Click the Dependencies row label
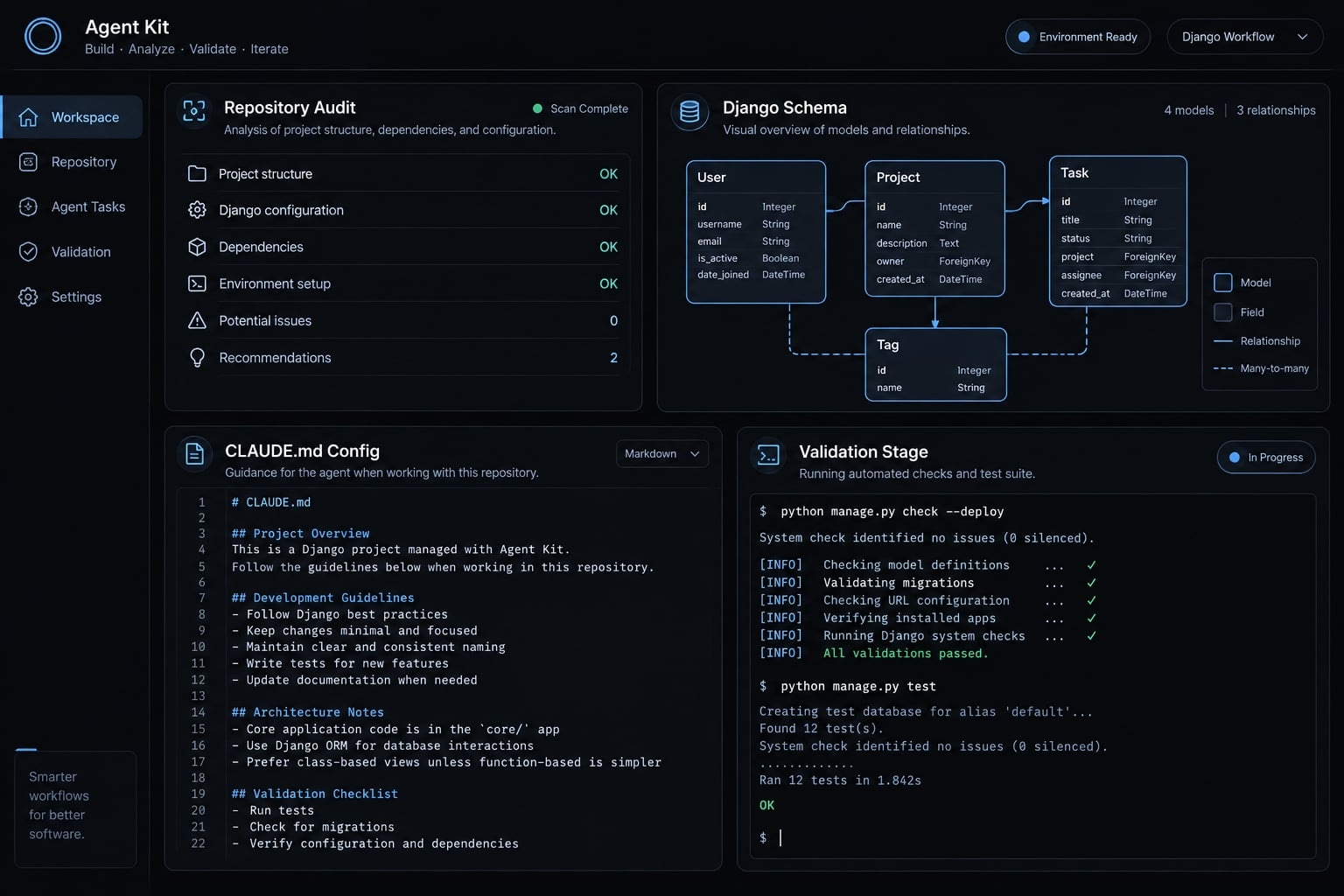 point(261,247)
